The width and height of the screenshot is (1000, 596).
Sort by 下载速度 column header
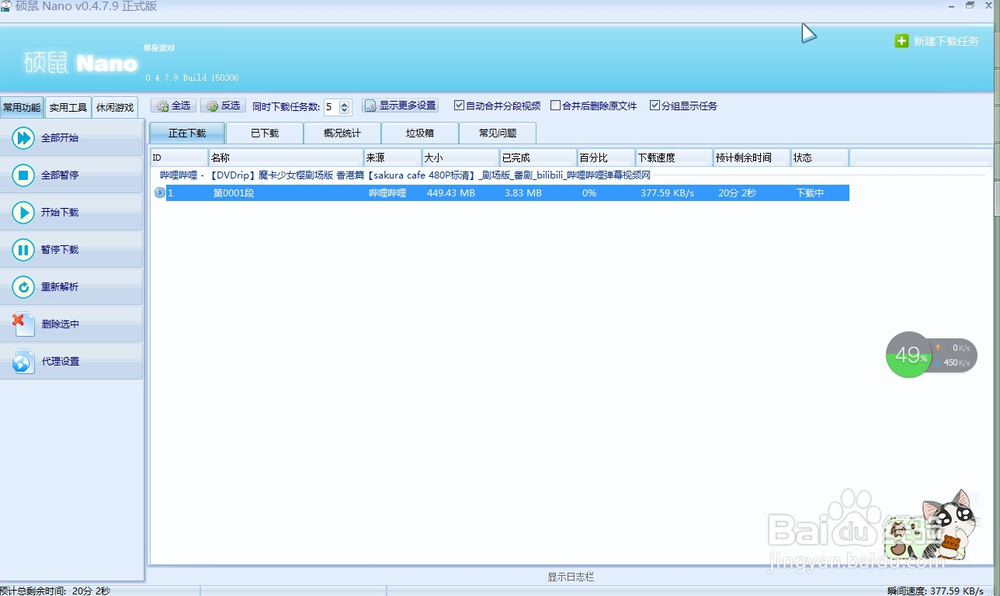click(674, 157)
